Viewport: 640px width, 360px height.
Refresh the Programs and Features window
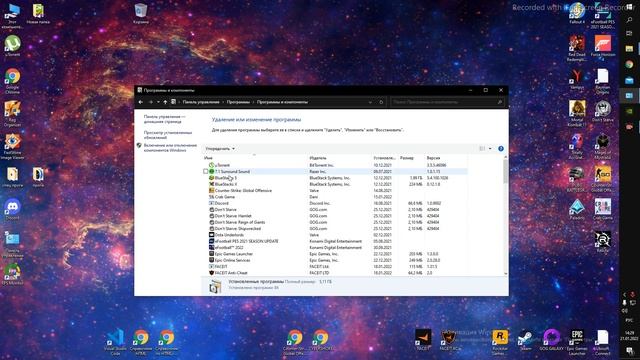pos(381,102)
